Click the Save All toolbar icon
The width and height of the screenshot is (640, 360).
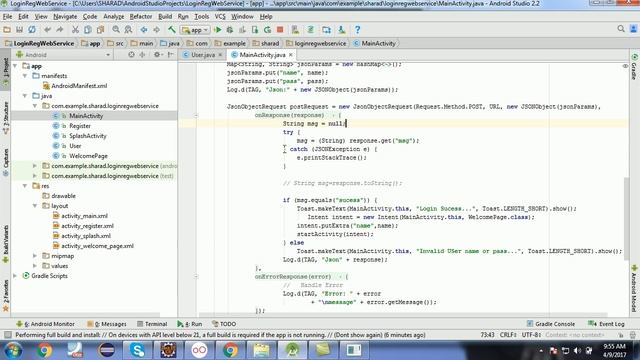(x=19, y=30)
